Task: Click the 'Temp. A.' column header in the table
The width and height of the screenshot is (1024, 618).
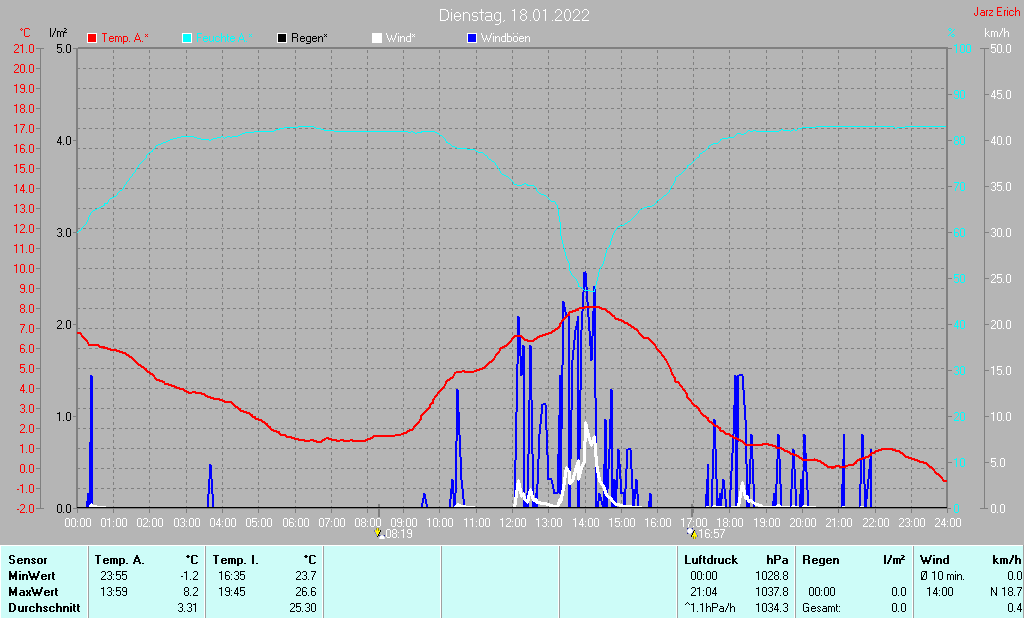Action: coord(120,560)
